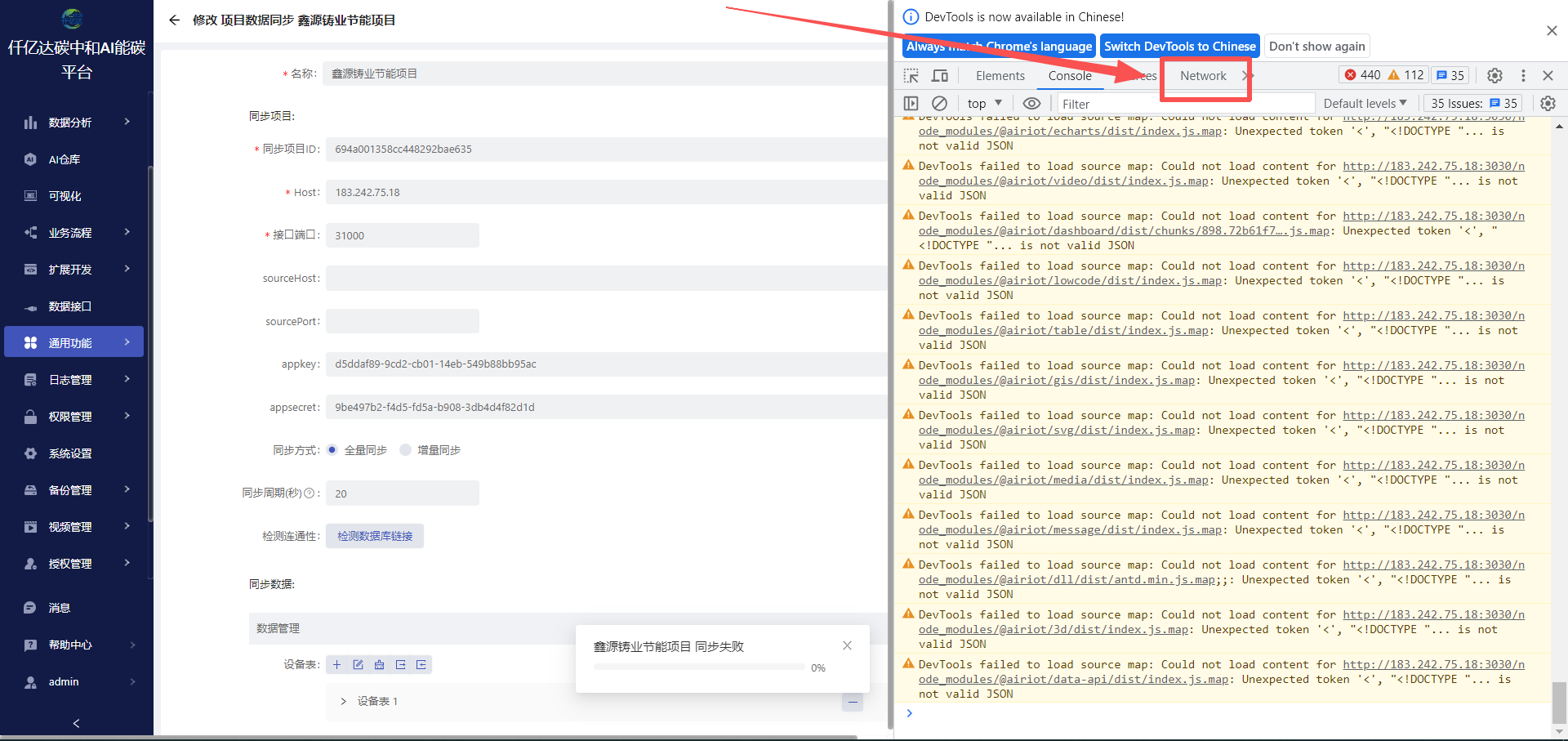Select the 增量同步 radio option
This screenshot has height=741, width=1568.
(405, 450)
